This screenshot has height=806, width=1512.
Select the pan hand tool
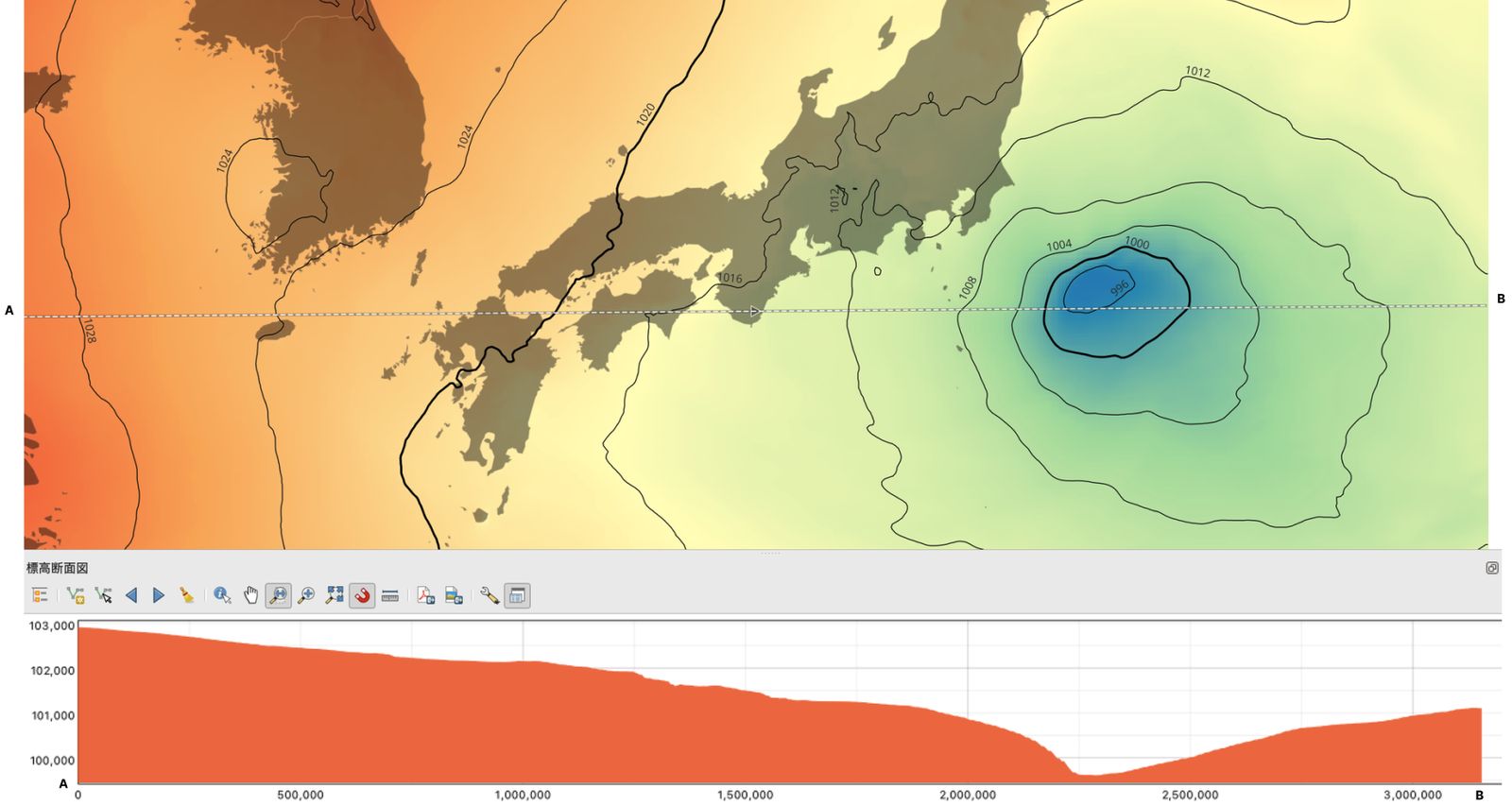coord(250,595)
